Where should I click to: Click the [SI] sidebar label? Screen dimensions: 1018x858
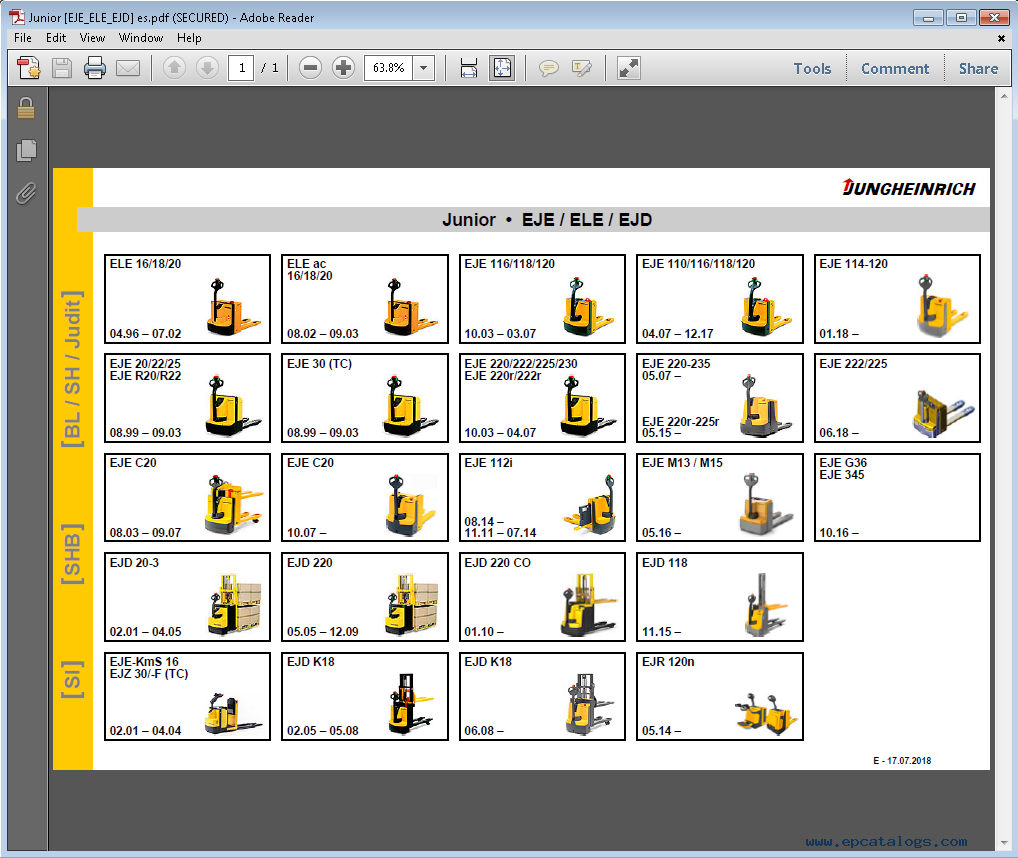point(72,680)
